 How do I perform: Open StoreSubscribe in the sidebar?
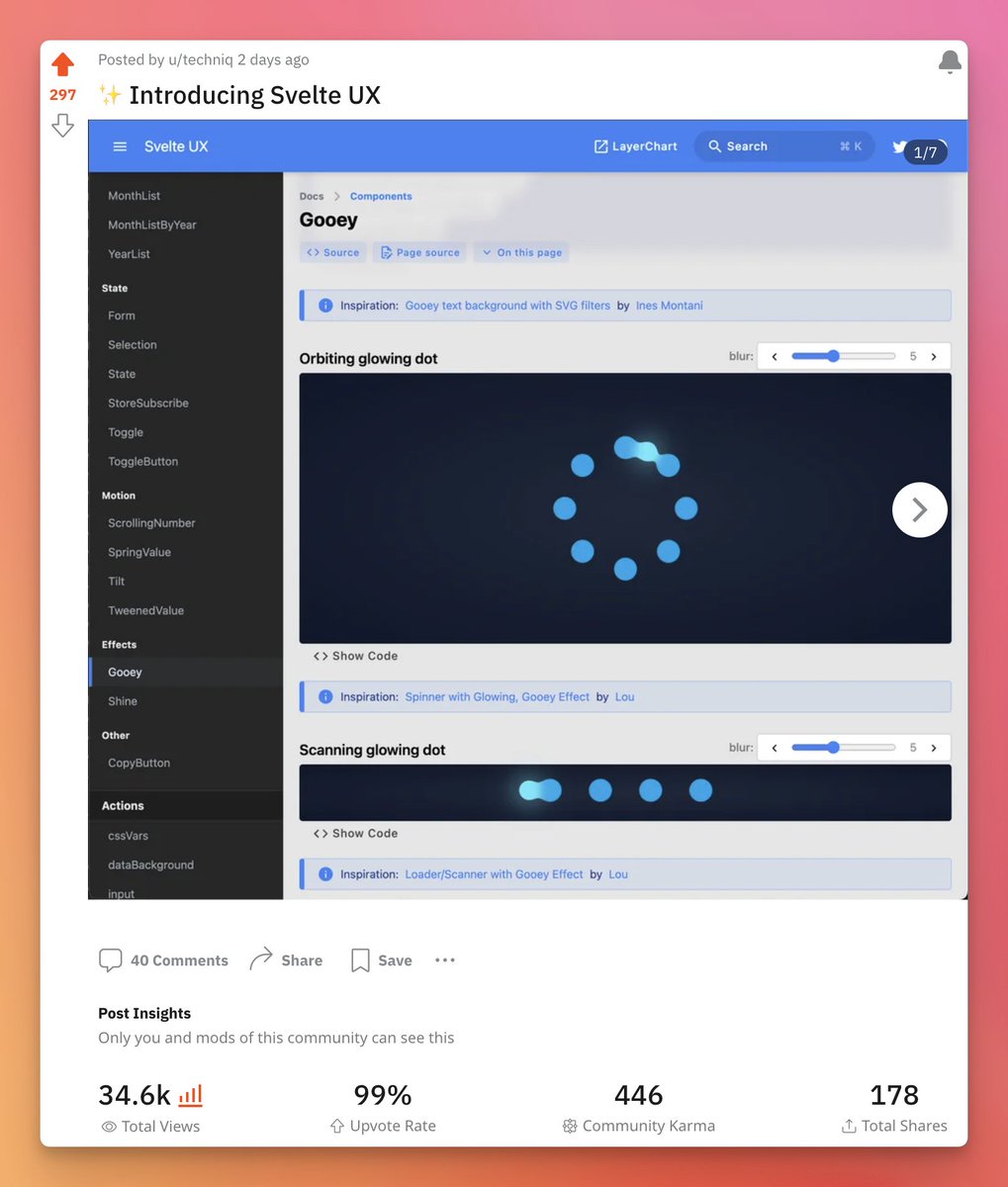tap(148, 404)
